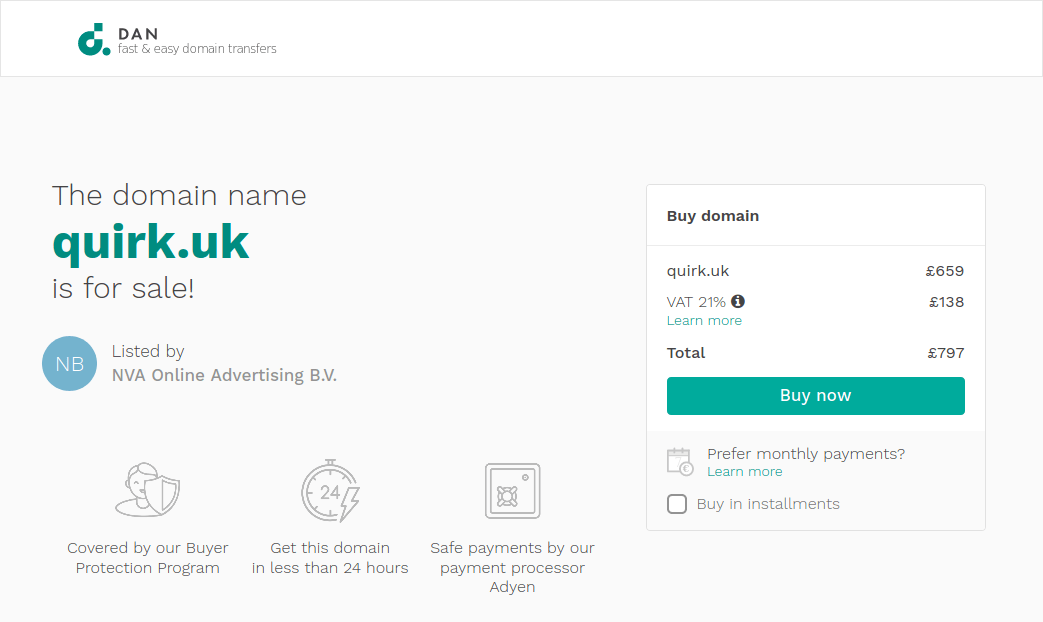This screenshot has height=622, width=1043.
Task: Click the safe payments vault icon
Action: pos(512,490)
